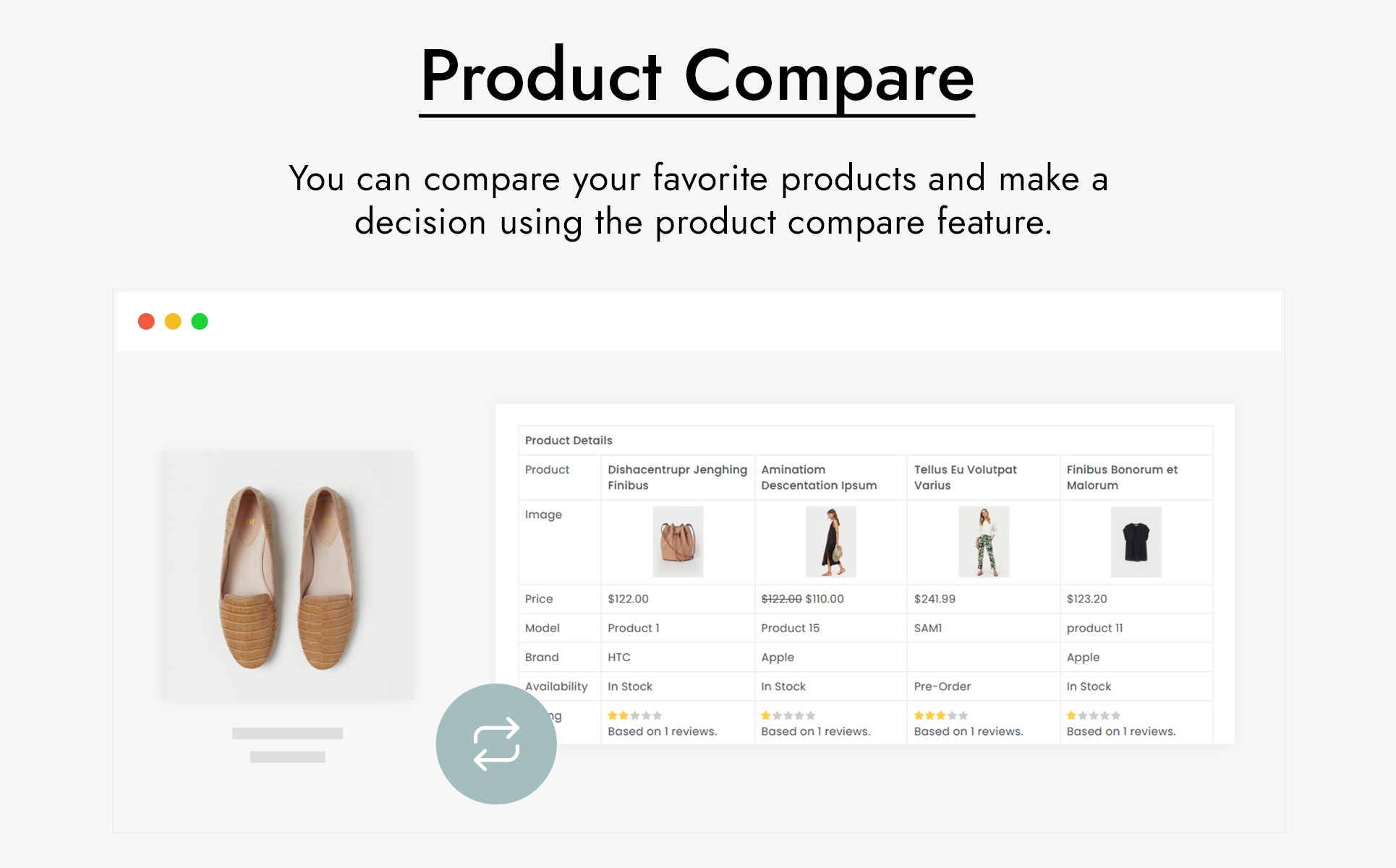
Task: Click the discounted $110.00 price
Action: pyautogui.click(x=825, y=599)
